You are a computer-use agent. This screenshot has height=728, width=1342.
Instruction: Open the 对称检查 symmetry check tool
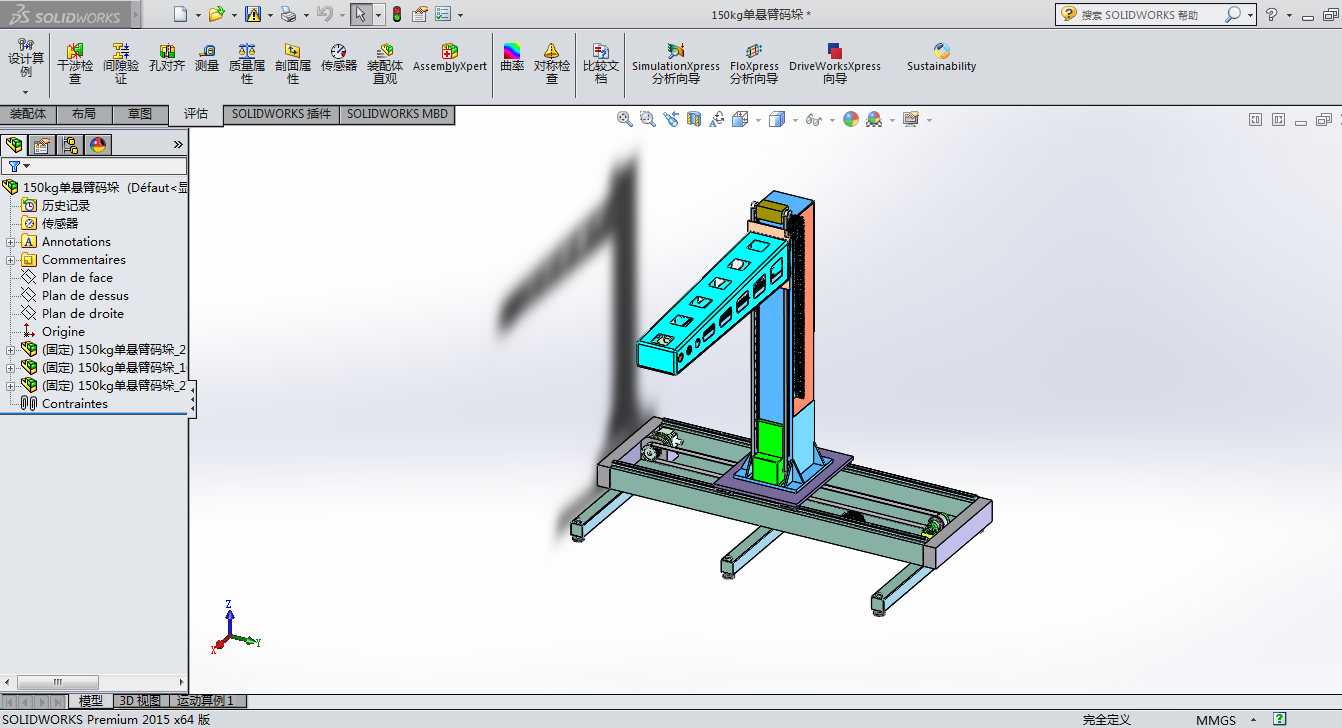click(x=551, y=59)
